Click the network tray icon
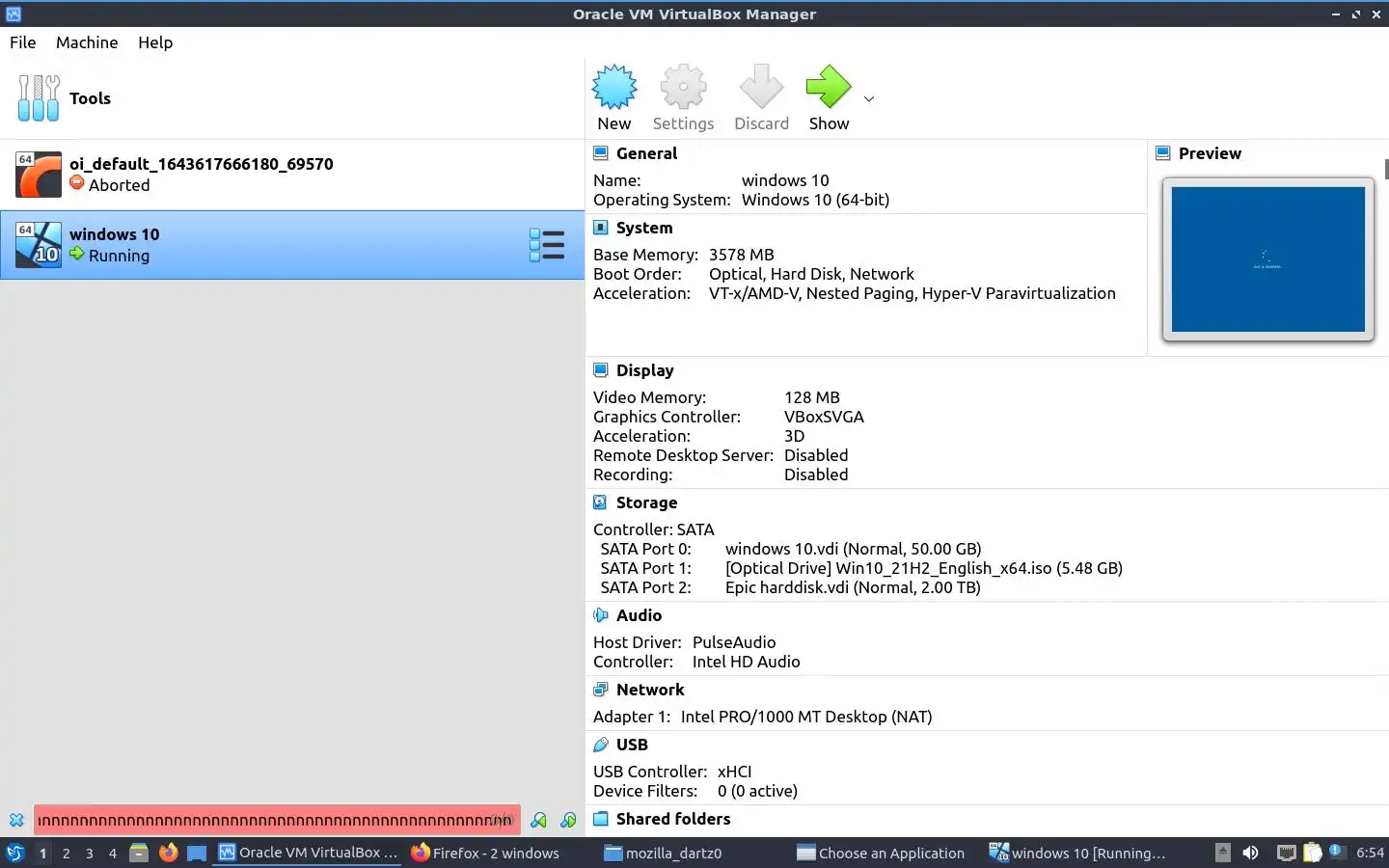 pos(1286,853)
